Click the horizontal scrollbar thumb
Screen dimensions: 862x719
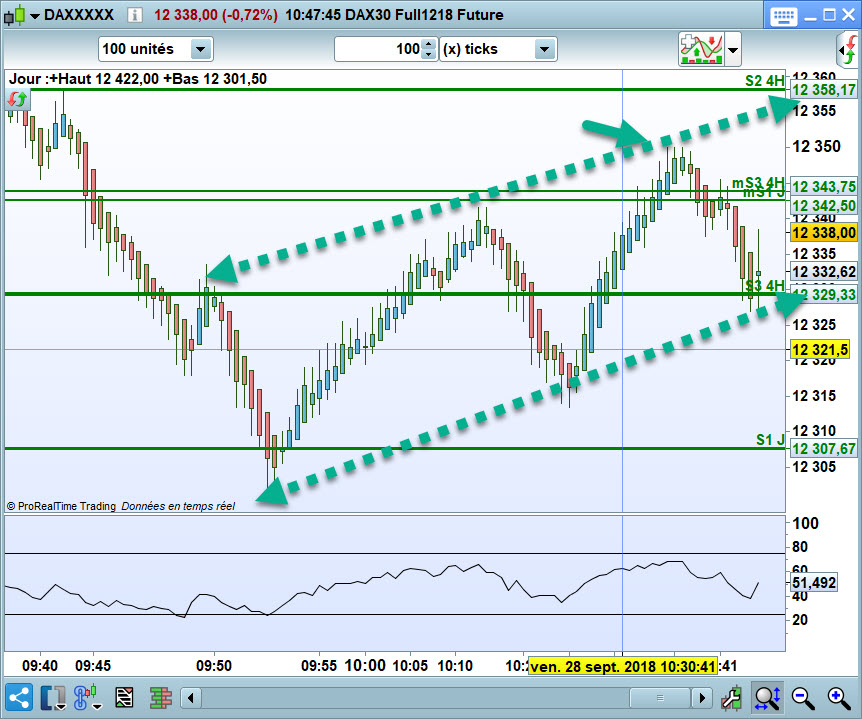click(660, 698)
